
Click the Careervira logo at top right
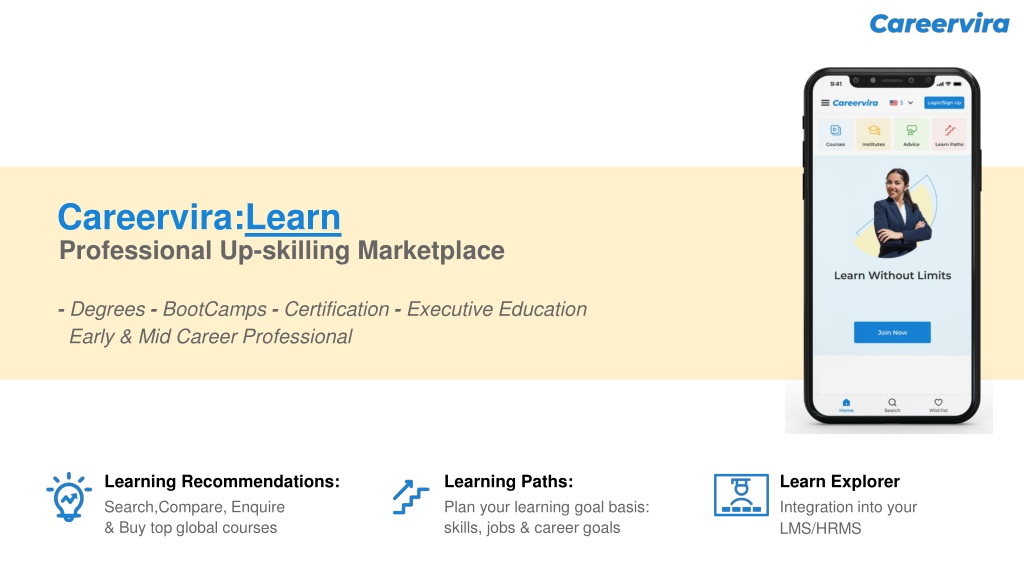tap(939, 24)
